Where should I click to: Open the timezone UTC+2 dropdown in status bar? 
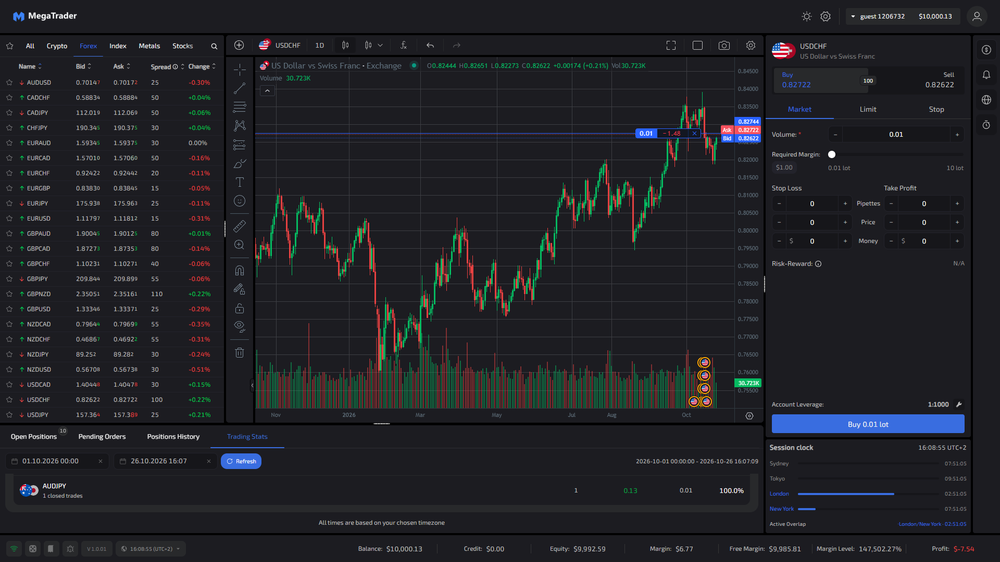tap(151, 549)
